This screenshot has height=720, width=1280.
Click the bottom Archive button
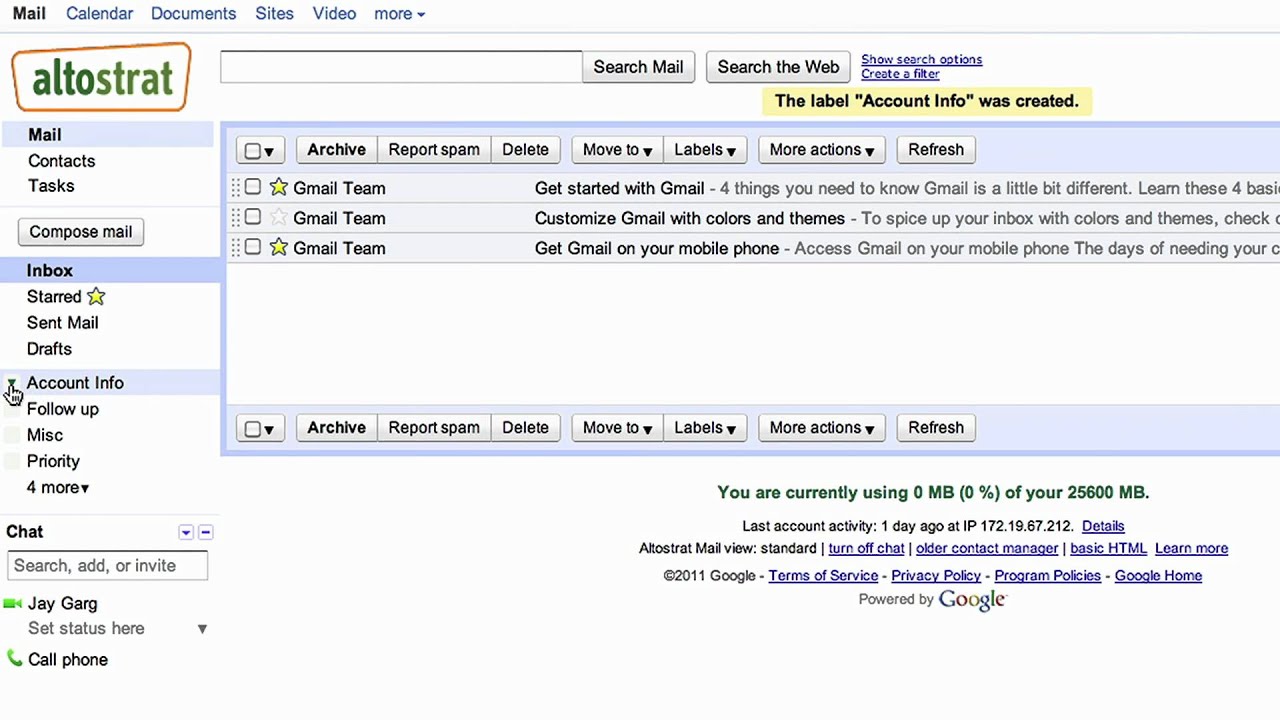(336, 428)
